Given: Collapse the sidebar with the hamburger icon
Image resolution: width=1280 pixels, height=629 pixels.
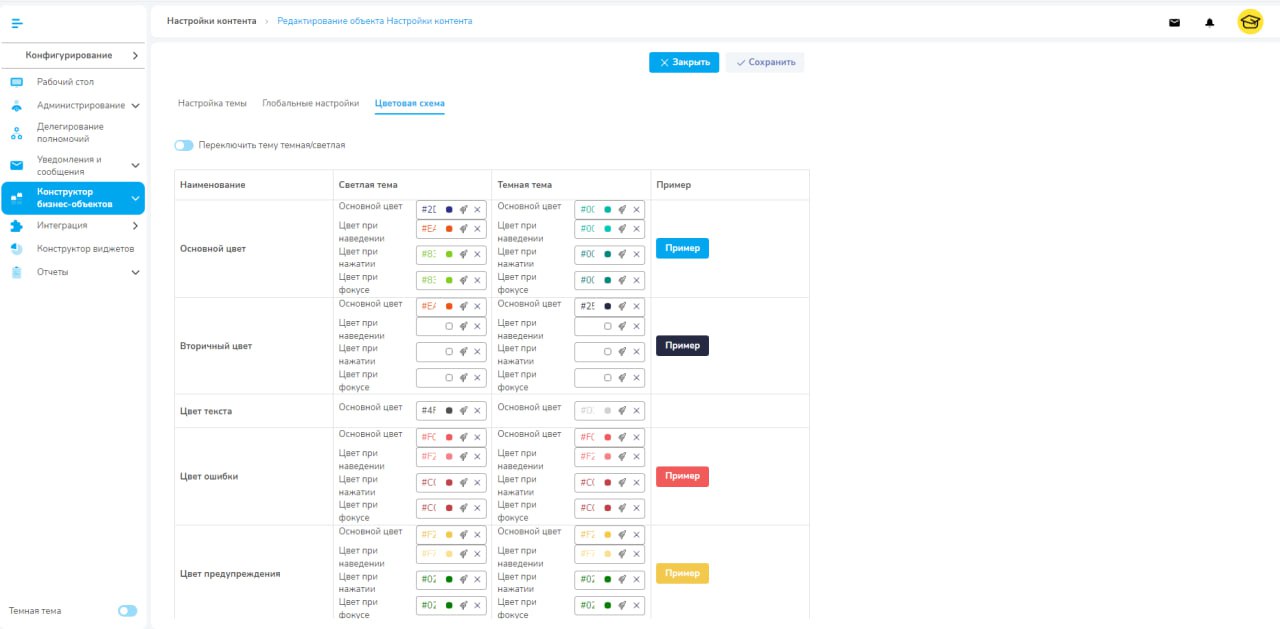Looking at the screenshot, I should [17, 22].
